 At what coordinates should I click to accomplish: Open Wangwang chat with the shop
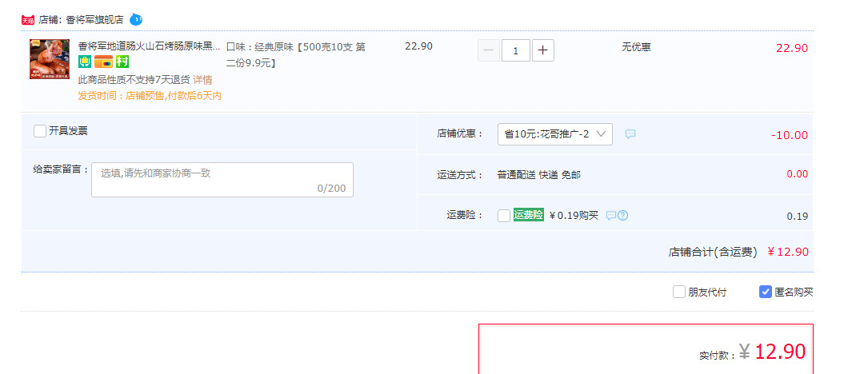point(136,20)
